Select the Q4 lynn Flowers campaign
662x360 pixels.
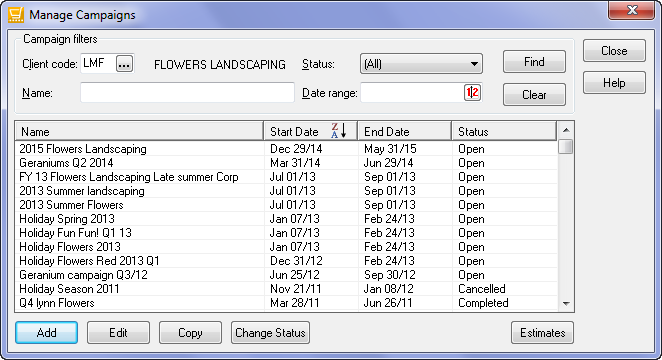tap(287, 302)
